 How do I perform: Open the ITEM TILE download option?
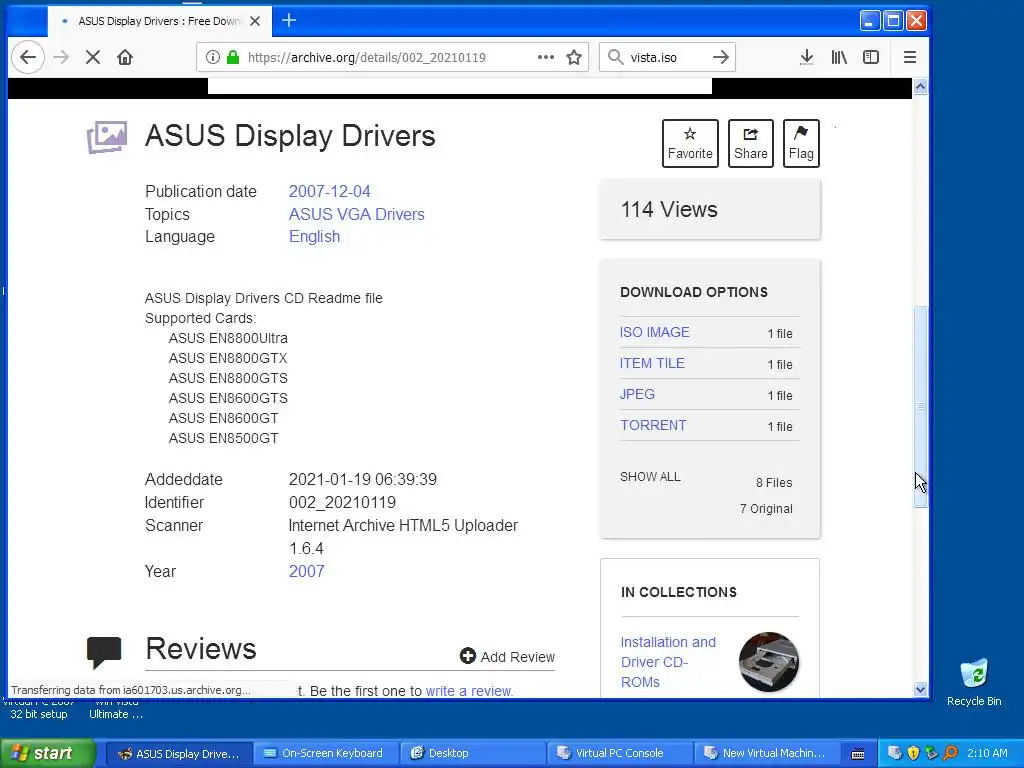tap(652, 363)
